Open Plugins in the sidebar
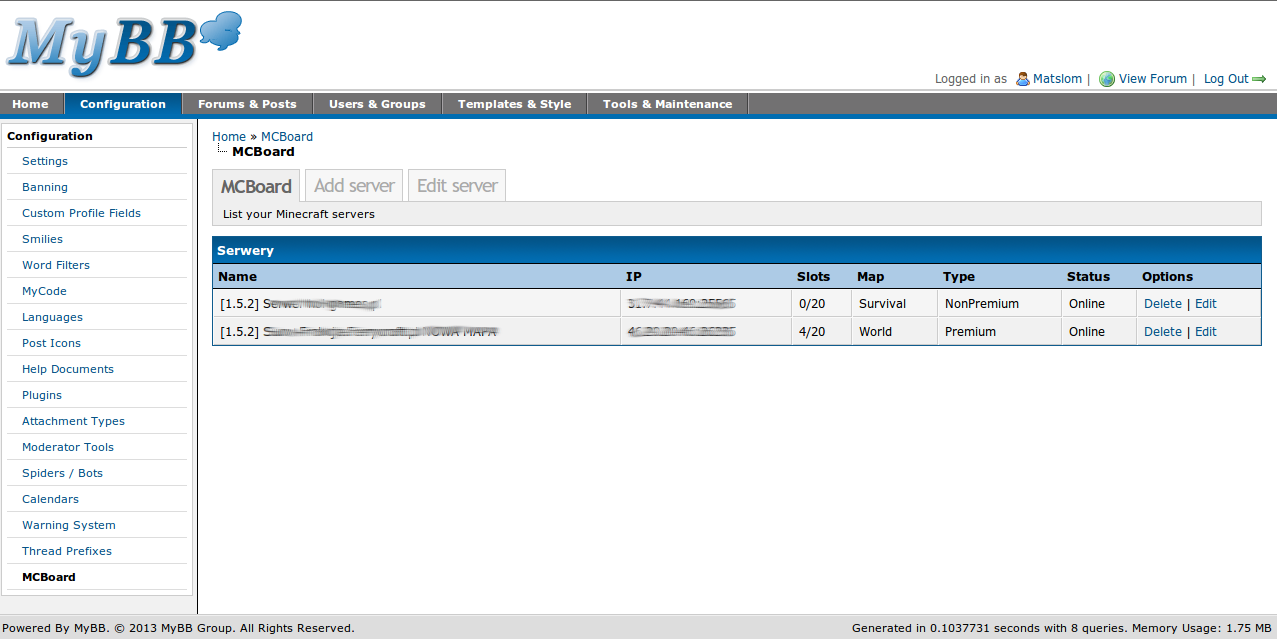1277x642 pixels. point(42,395)
